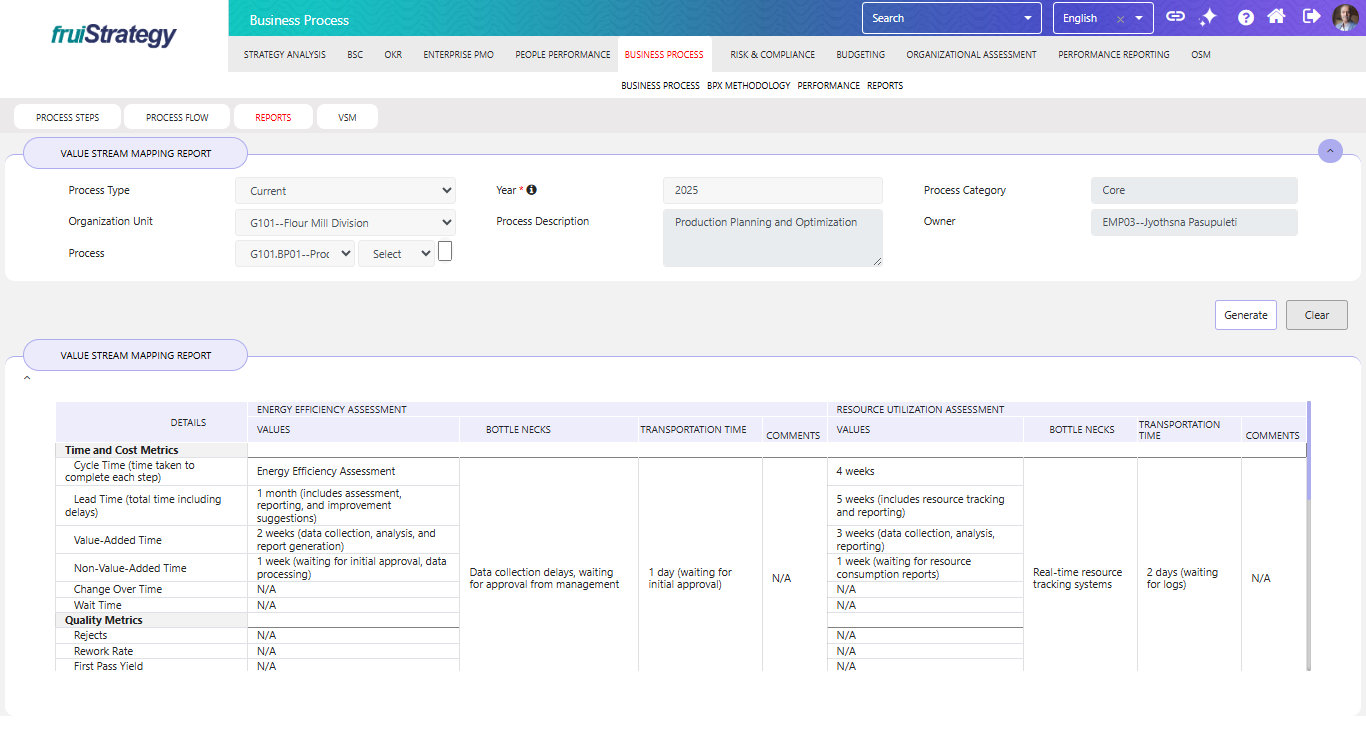Click the logout arrow icon
Viewport: 1366px width, 732px height.
click(1311, 17)
